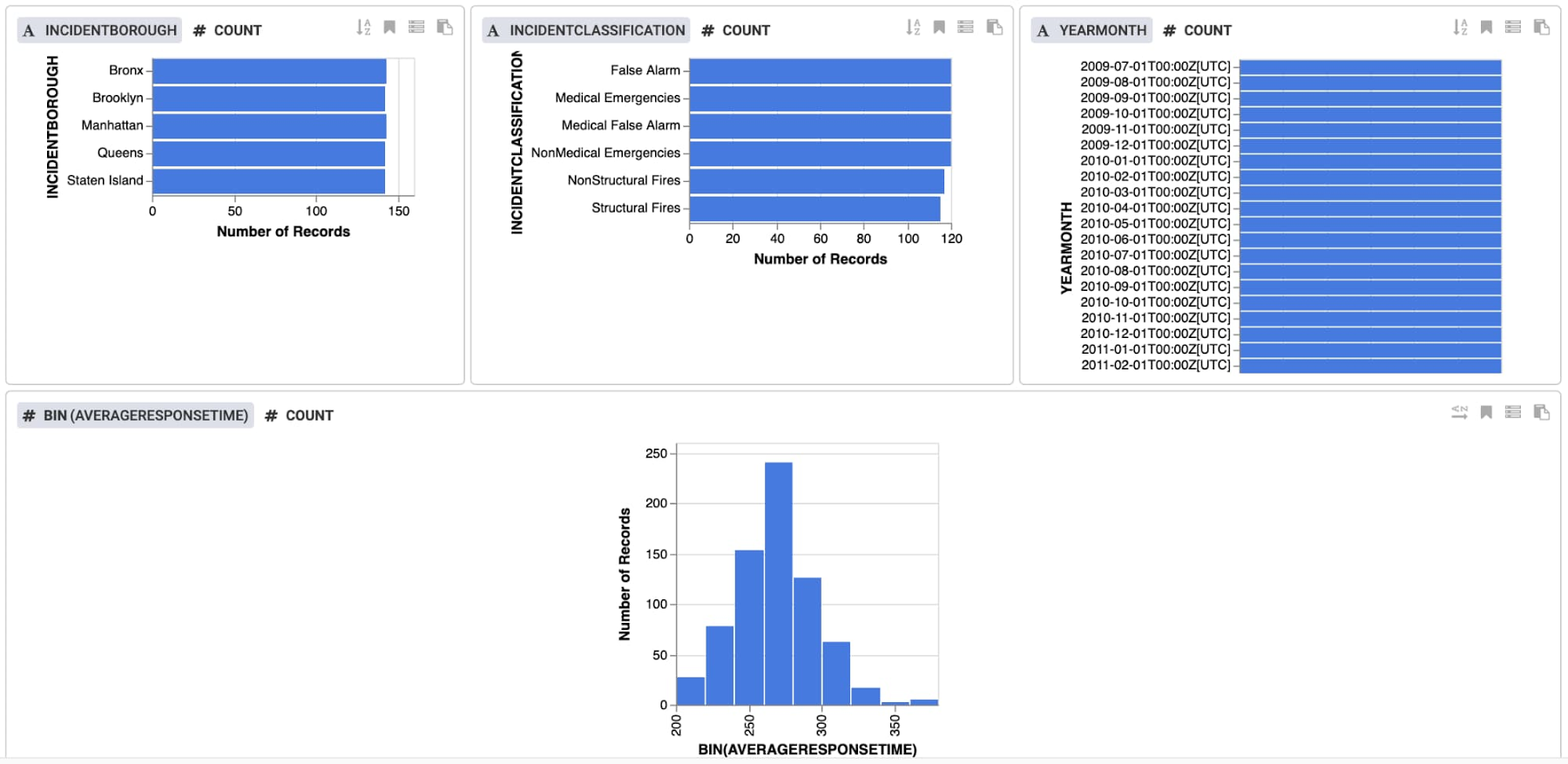
Task: Click the Brooklyn bar in borough chart
Action: (268, 98)
